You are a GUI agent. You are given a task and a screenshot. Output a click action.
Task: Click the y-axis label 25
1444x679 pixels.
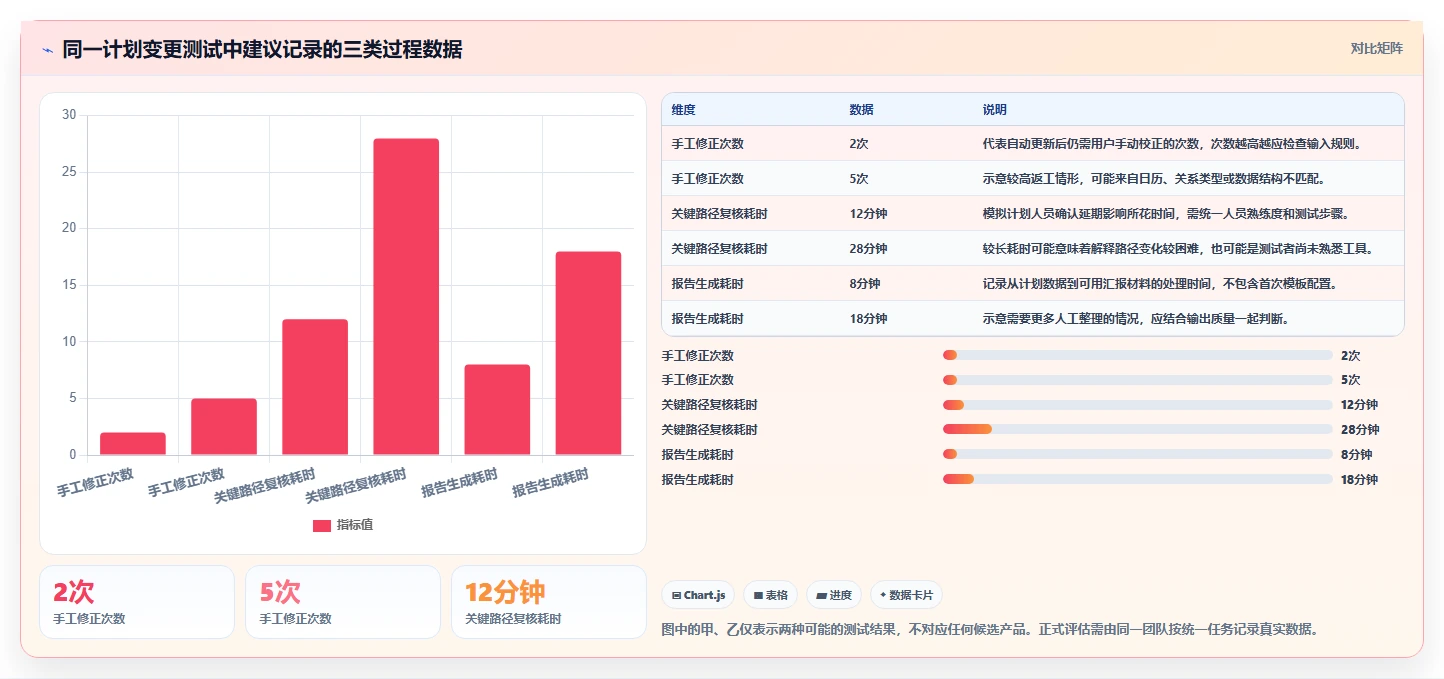click(x=69, y=172)
